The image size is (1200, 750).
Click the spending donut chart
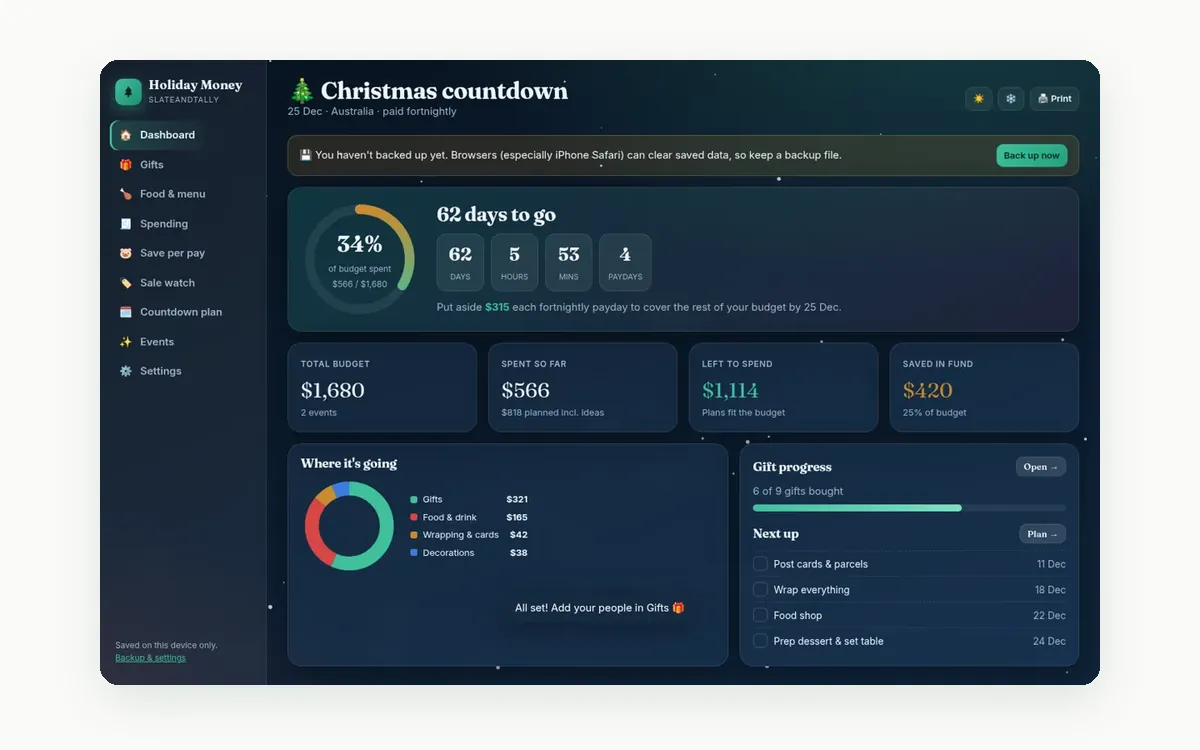(349, 526)
